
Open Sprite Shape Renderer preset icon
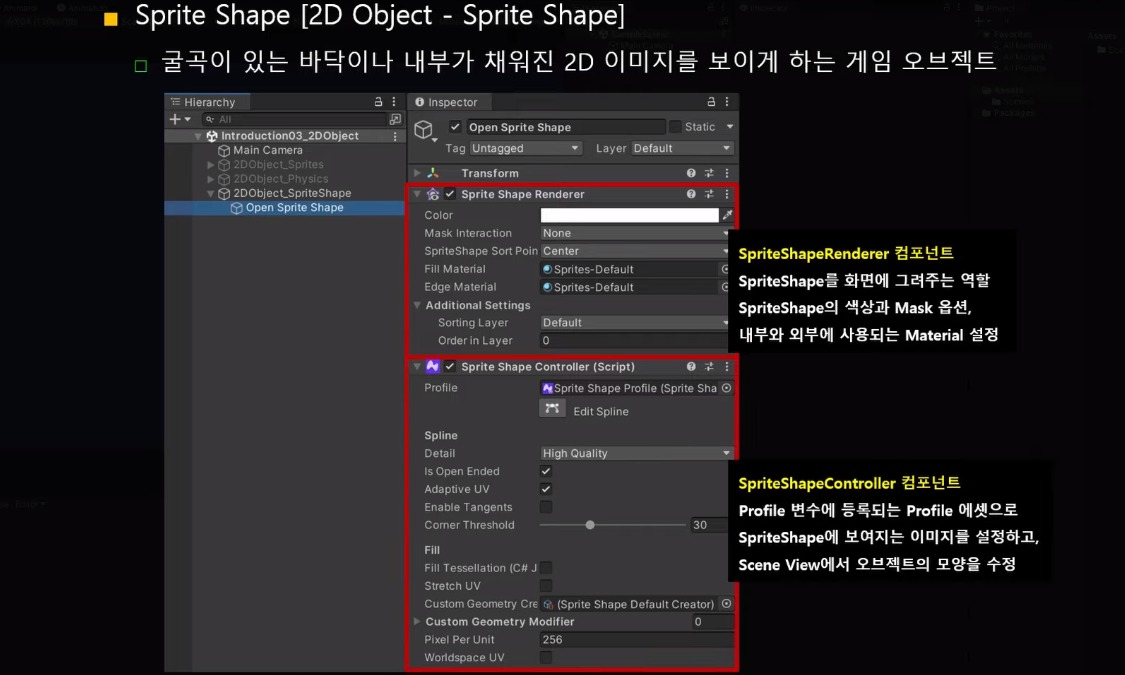click(x=709, y=194)
